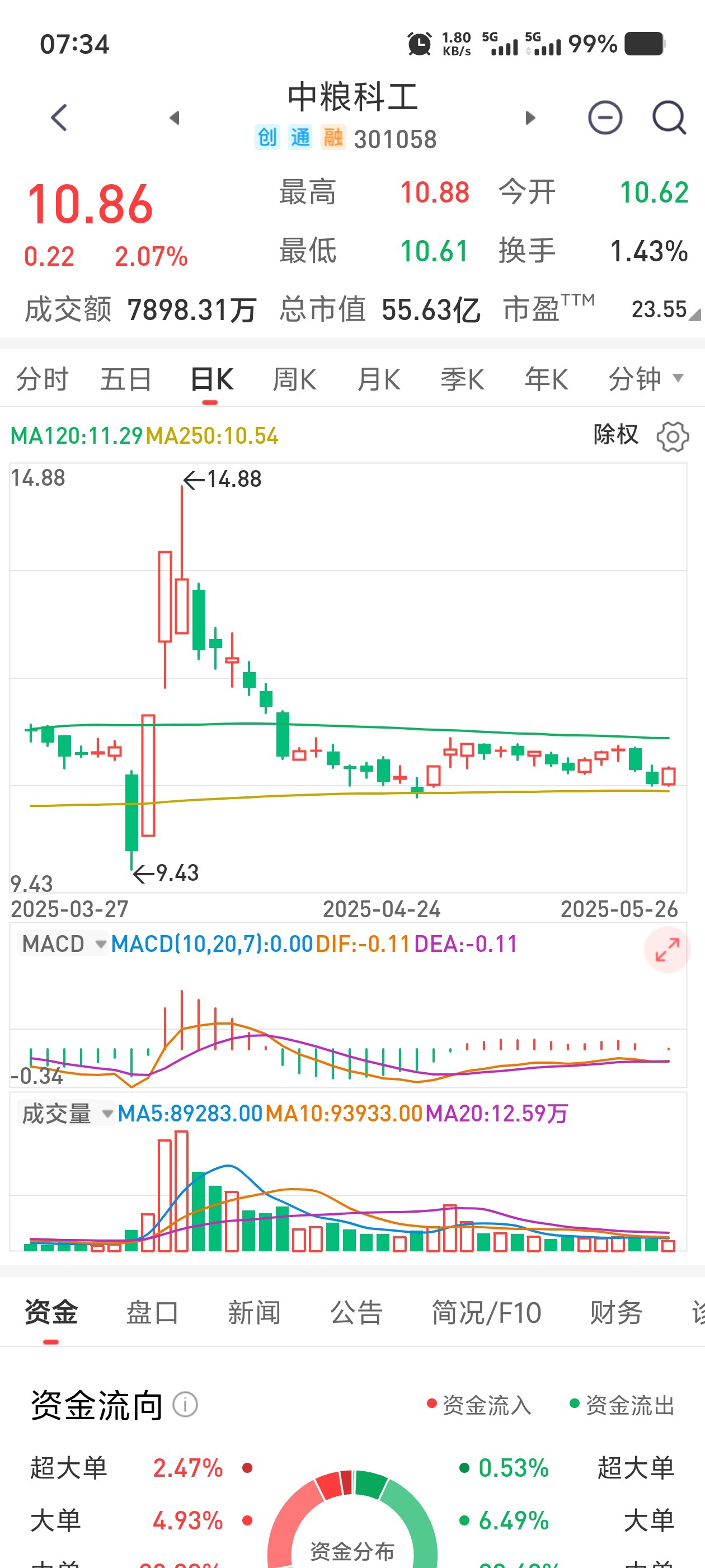This screenshot has height=1568, width=705.
Task: Tap the MACD(10,20,7):0.00 readout
Action: click(212, 943)
